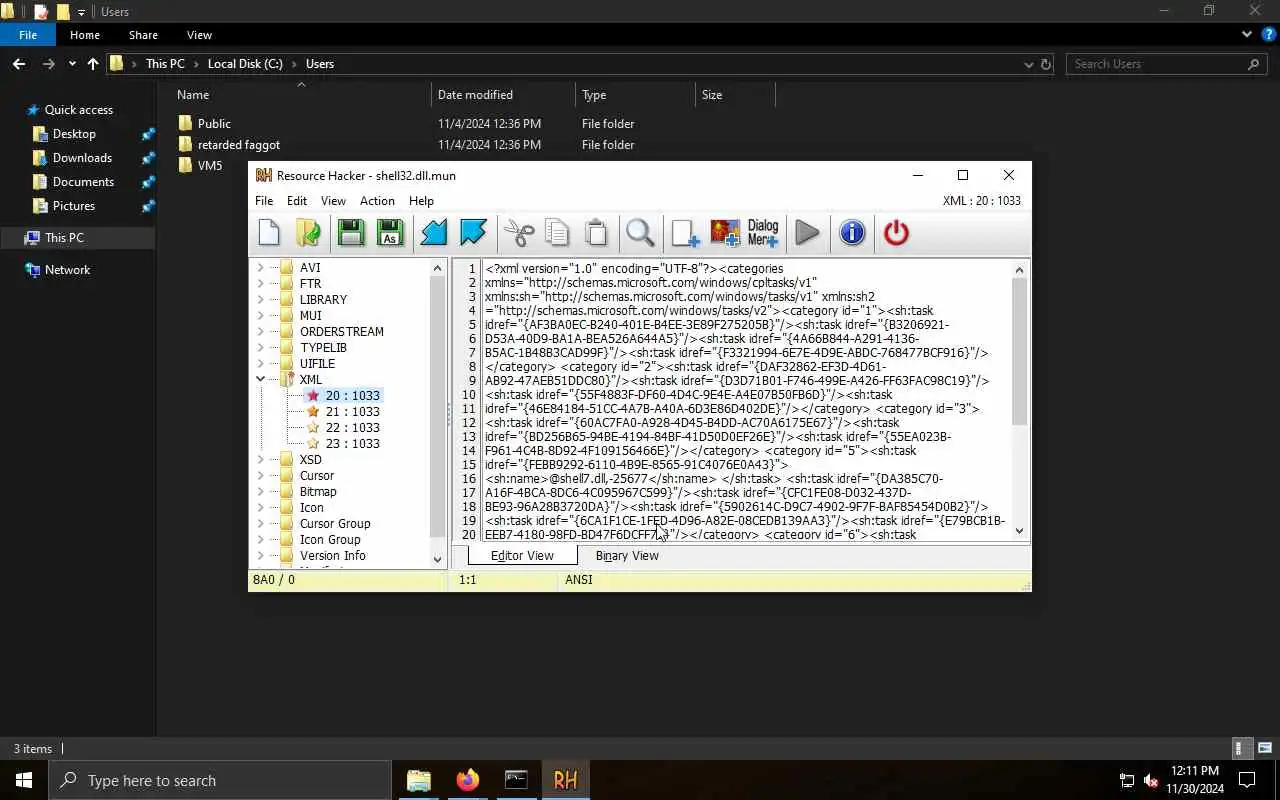The image size is (1280, 800).
Task: Go back in the Explorer window
Action: [x=19, y=63]
